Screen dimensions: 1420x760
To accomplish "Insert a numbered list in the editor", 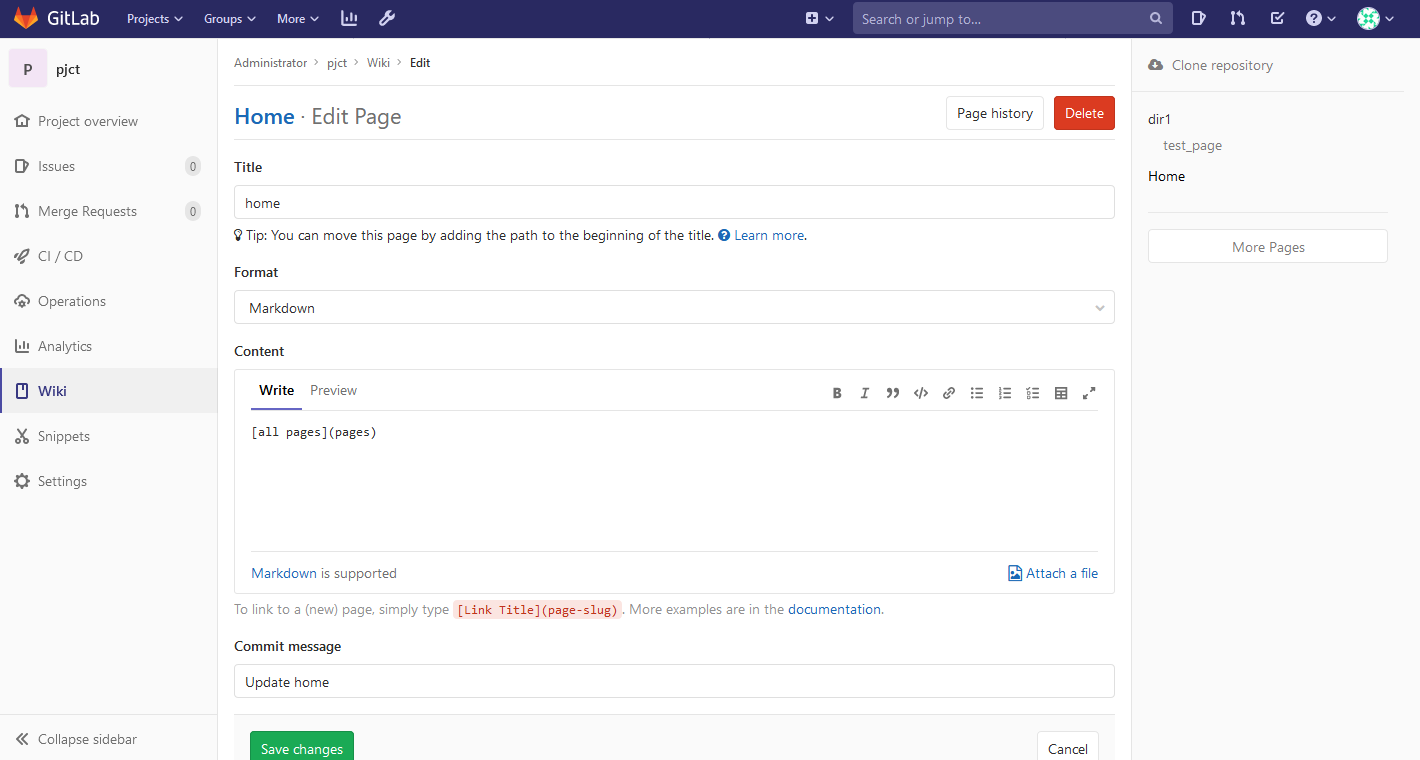I will coord(1005,392).
